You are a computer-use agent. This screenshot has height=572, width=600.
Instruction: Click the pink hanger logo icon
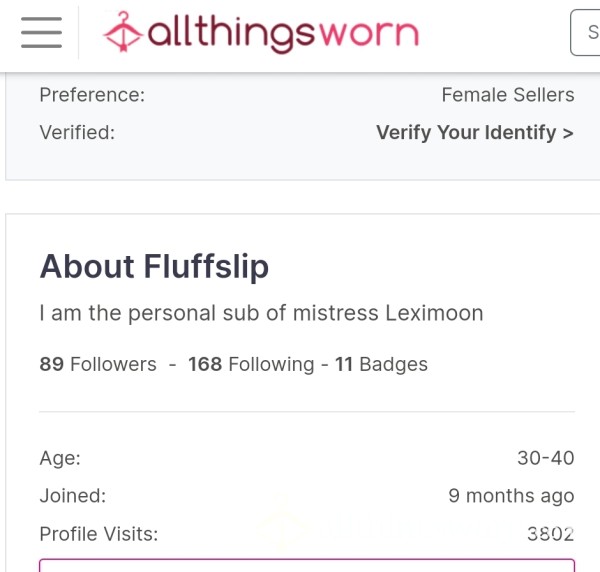point(122,32)
